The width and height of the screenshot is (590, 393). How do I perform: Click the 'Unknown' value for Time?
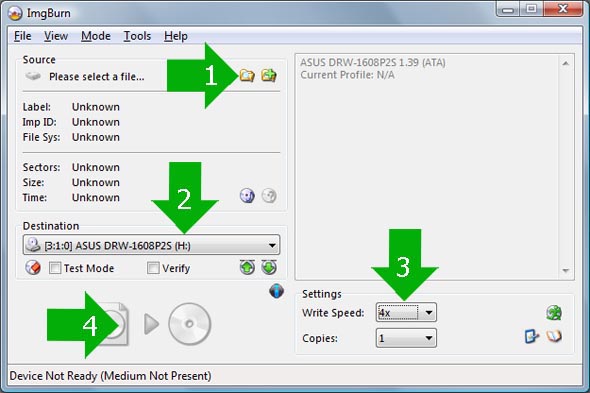96,197
